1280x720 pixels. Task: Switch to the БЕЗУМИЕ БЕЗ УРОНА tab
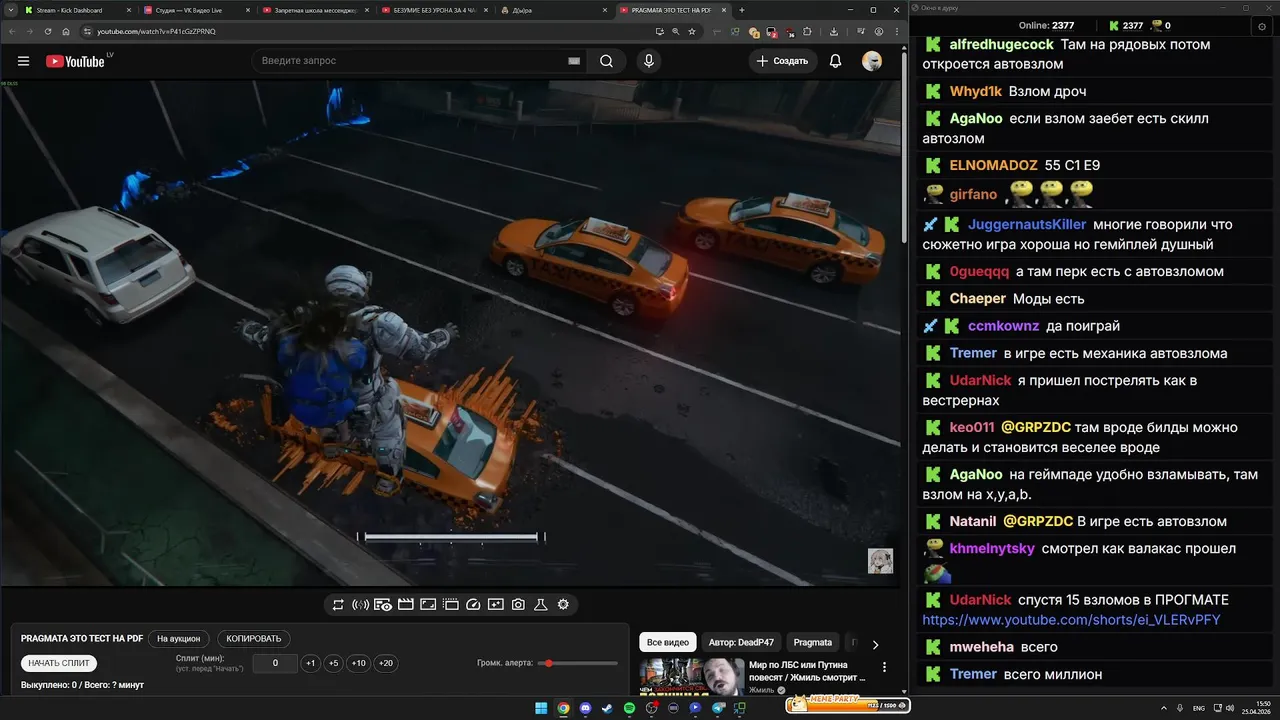pos(433,10)
